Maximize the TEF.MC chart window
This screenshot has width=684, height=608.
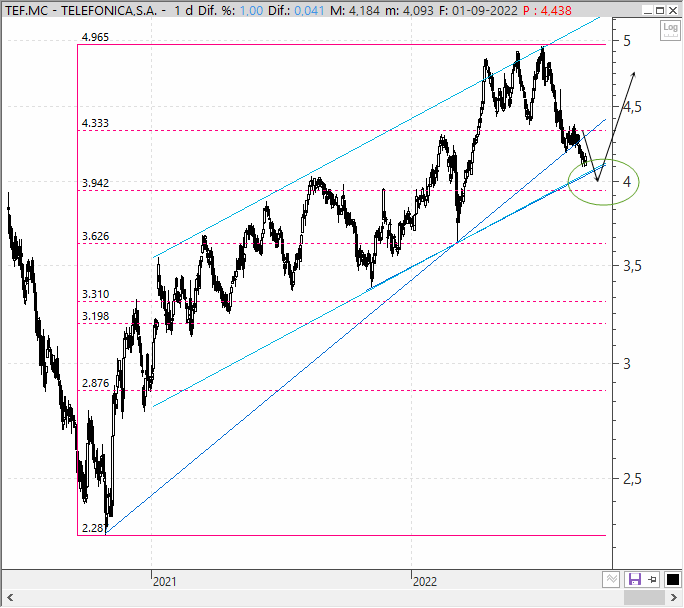(x=660, y=10)
